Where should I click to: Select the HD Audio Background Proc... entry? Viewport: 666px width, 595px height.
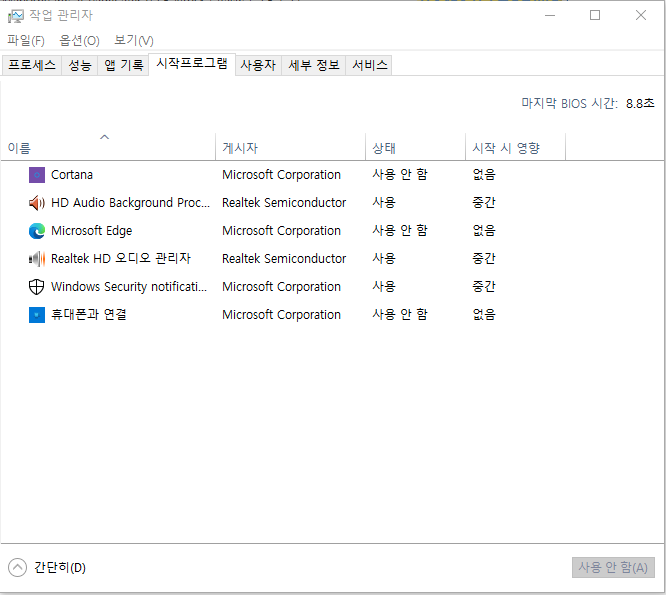(x=130, y=203)
